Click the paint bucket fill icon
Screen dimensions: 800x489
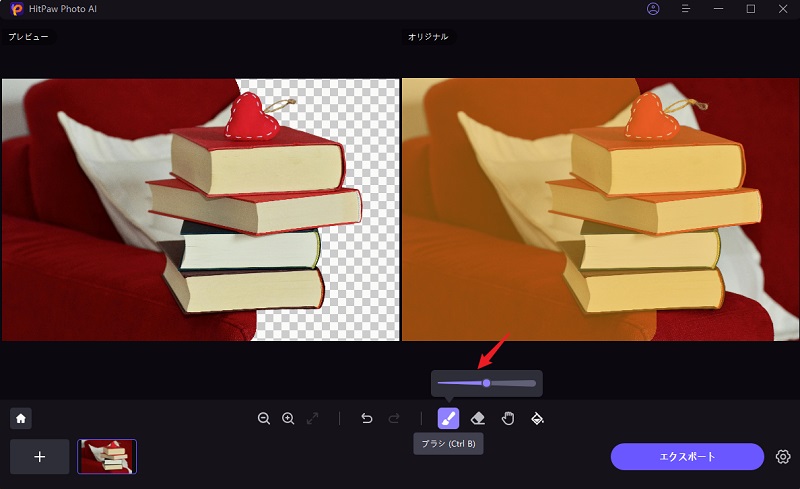coord(537,418)
